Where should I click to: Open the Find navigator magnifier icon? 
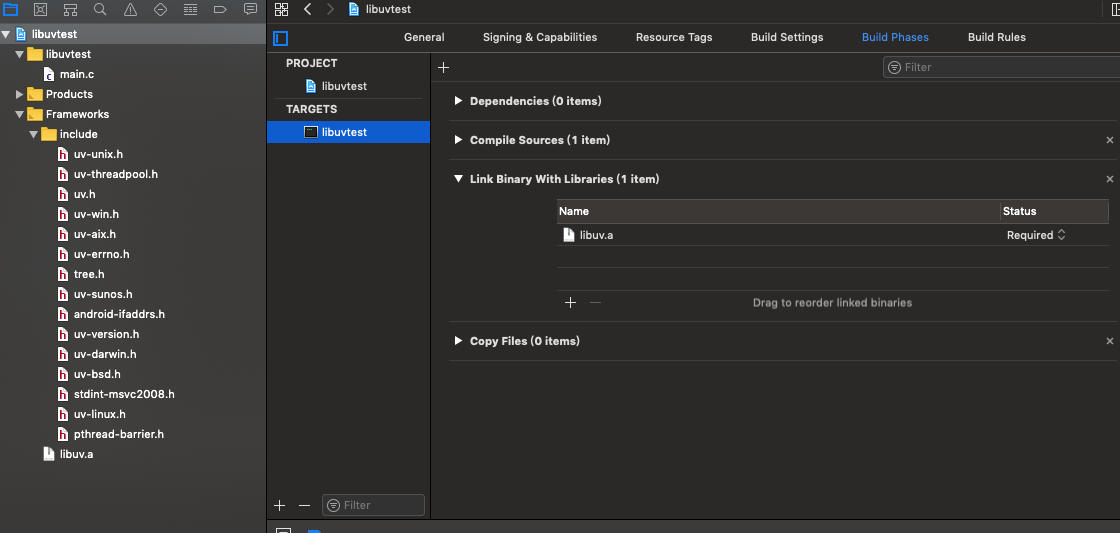point(100,9)
